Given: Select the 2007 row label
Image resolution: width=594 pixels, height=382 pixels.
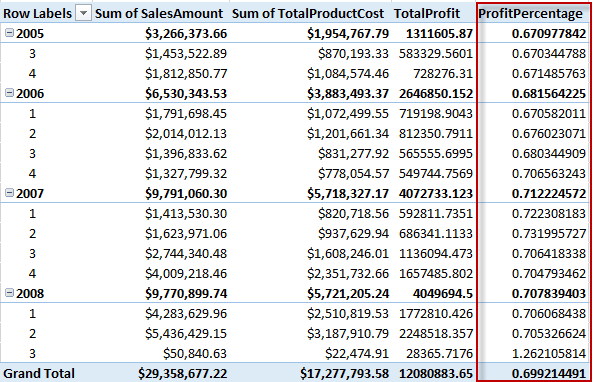Looking at the screenshot, I should tap(30, 194).
